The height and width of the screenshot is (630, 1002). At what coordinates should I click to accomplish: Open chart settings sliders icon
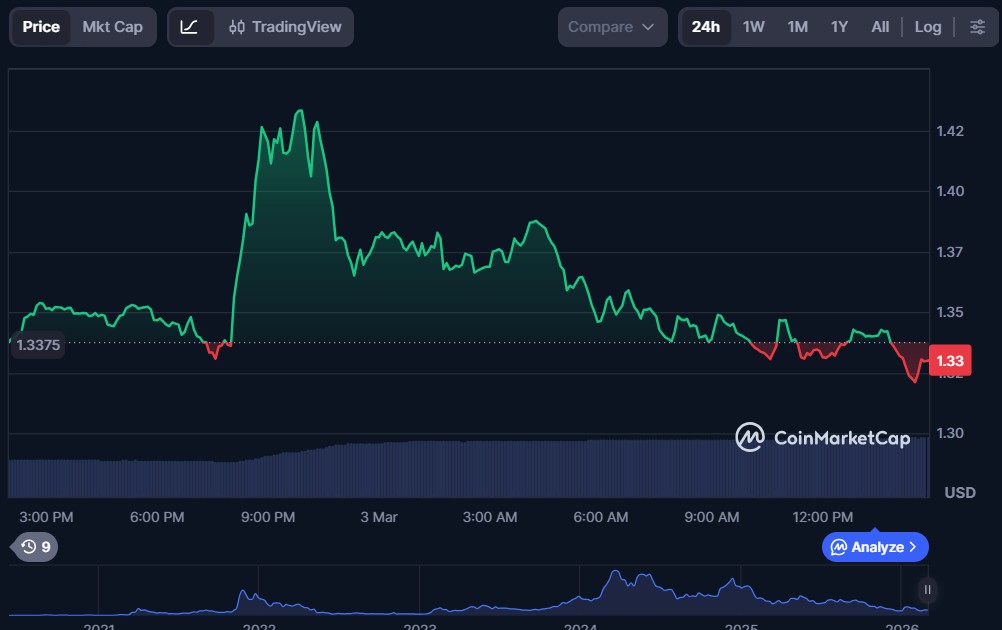pos(977,27)
